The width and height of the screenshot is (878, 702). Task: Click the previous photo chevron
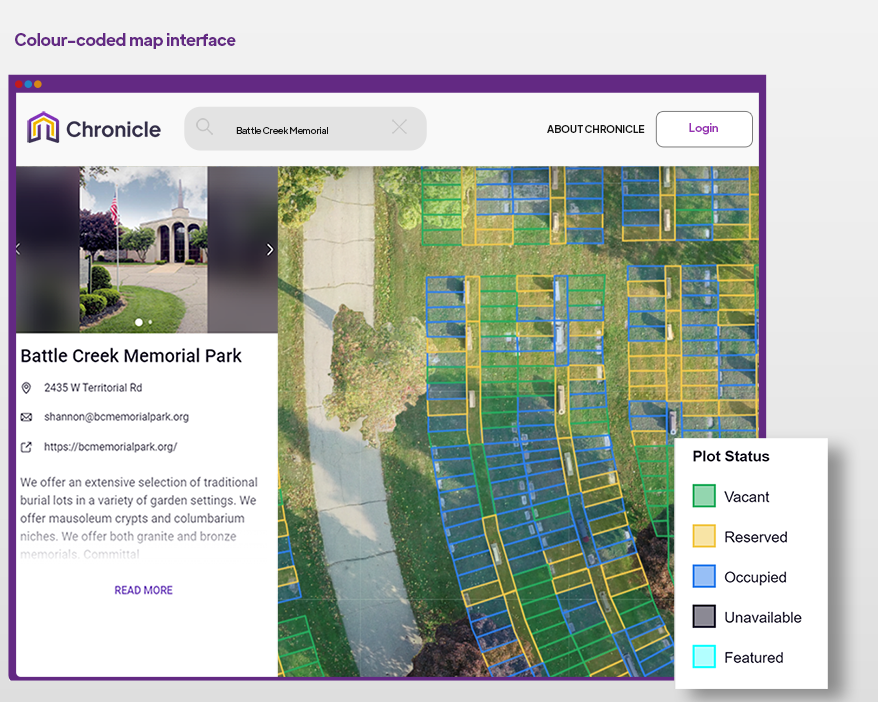17,249
